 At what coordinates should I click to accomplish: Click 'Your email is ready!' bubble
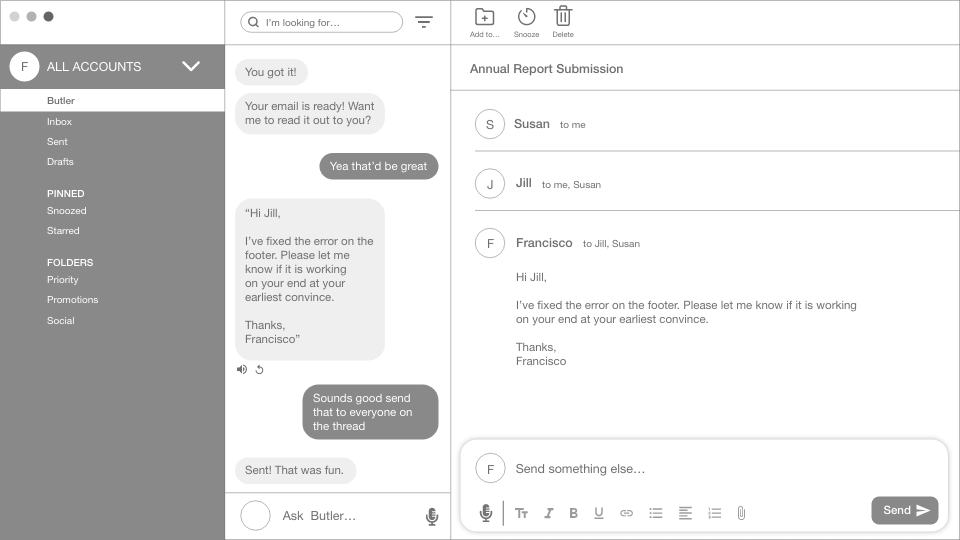point(310,113)
